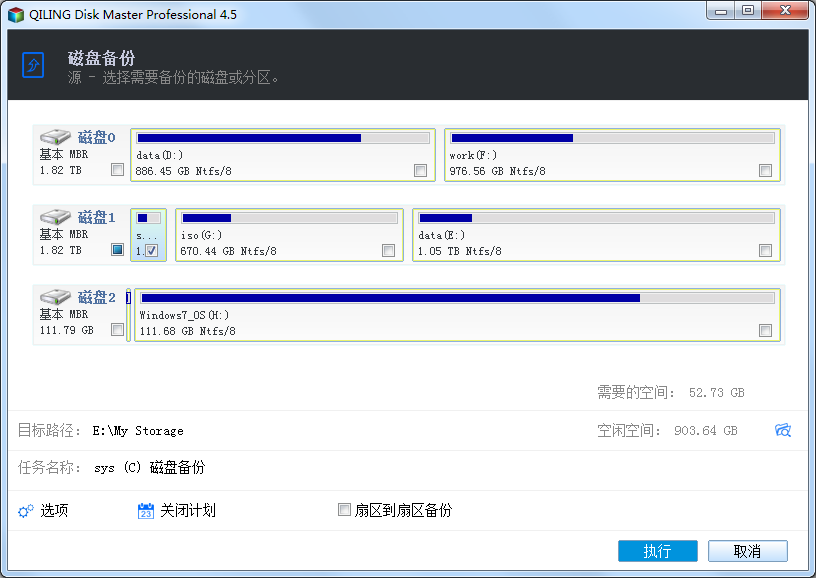Minimize the QILING Disk Master window
Viewport: 816px width, 578px height.
pos(721,11)
